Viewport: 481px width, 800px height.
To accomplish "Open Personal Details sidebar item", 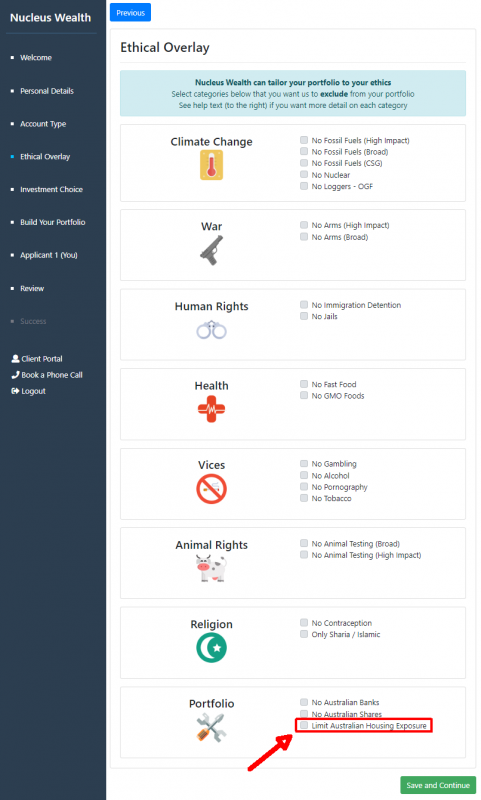I will (46, 91).
